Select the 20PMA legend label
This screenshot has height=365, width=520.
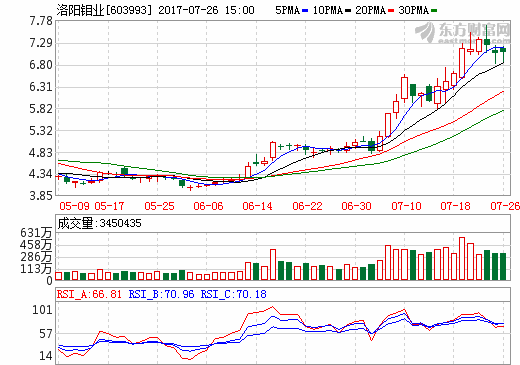370,10
